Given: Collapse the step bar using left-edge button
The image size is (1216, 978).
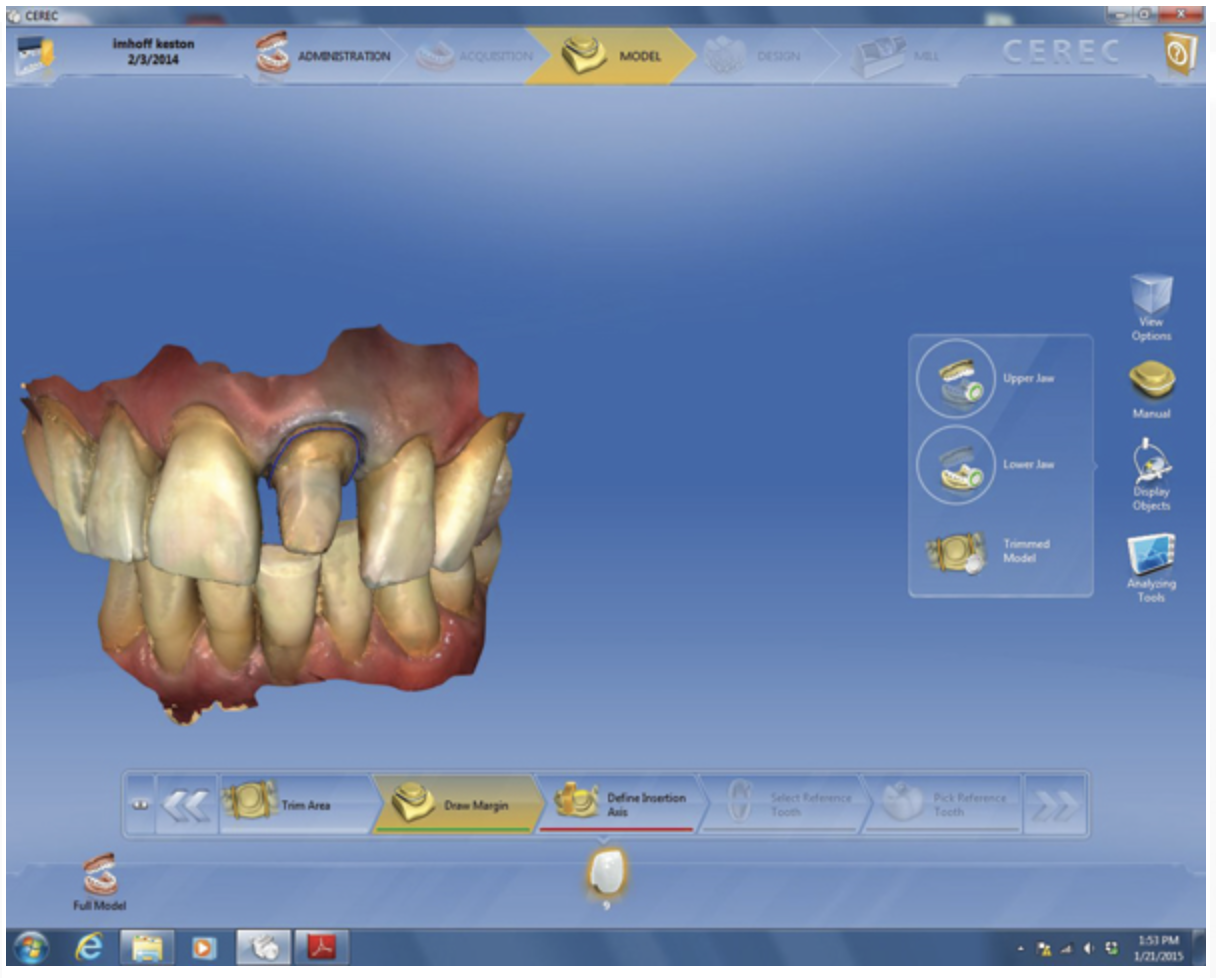Looking at the screenshot, I should tap(139, 805).
